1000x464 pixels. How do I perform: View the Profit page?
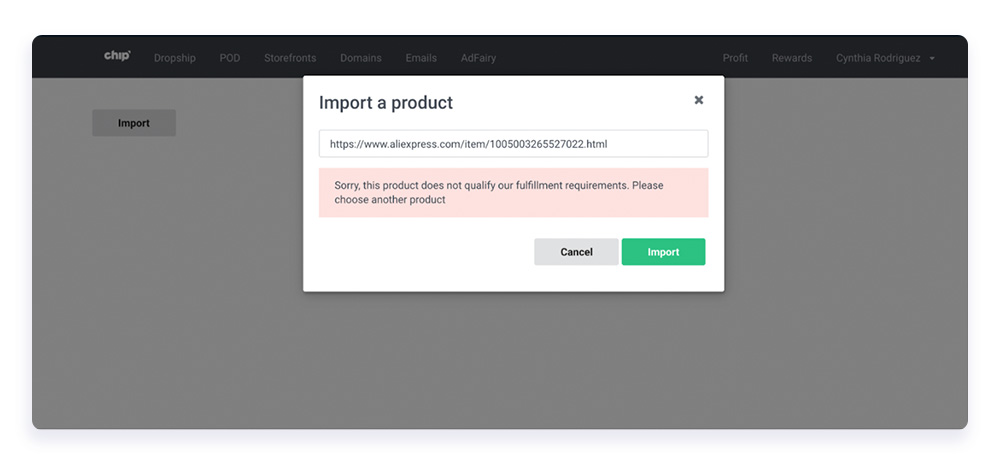735,58
